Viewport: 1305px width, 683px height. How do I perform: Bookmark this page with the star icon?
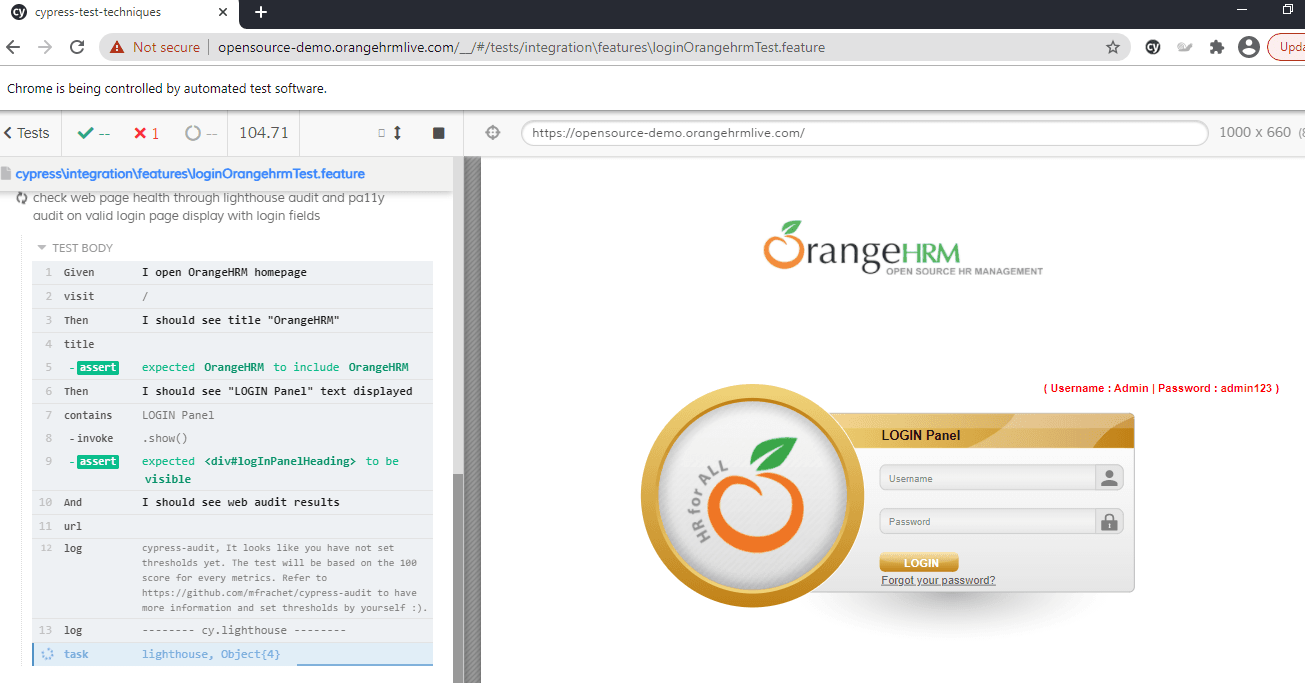(x=1112, y=47)
